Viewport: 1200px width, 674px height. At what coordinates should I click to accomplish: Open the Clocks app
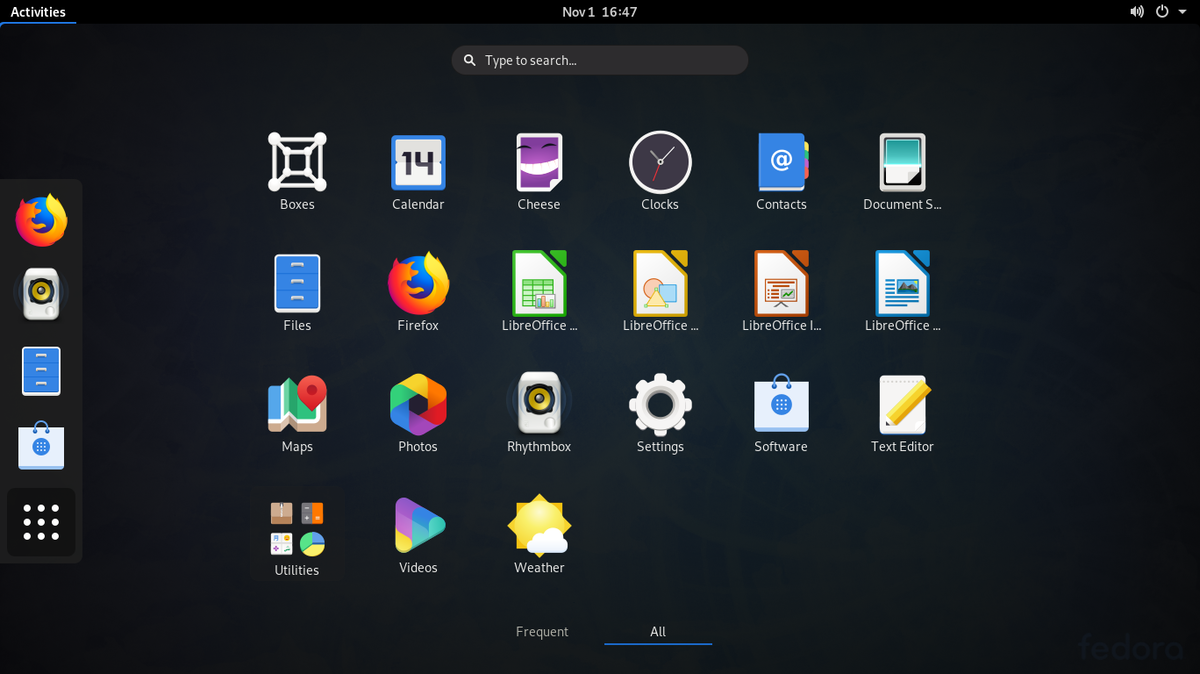click(x=660, y=162)
